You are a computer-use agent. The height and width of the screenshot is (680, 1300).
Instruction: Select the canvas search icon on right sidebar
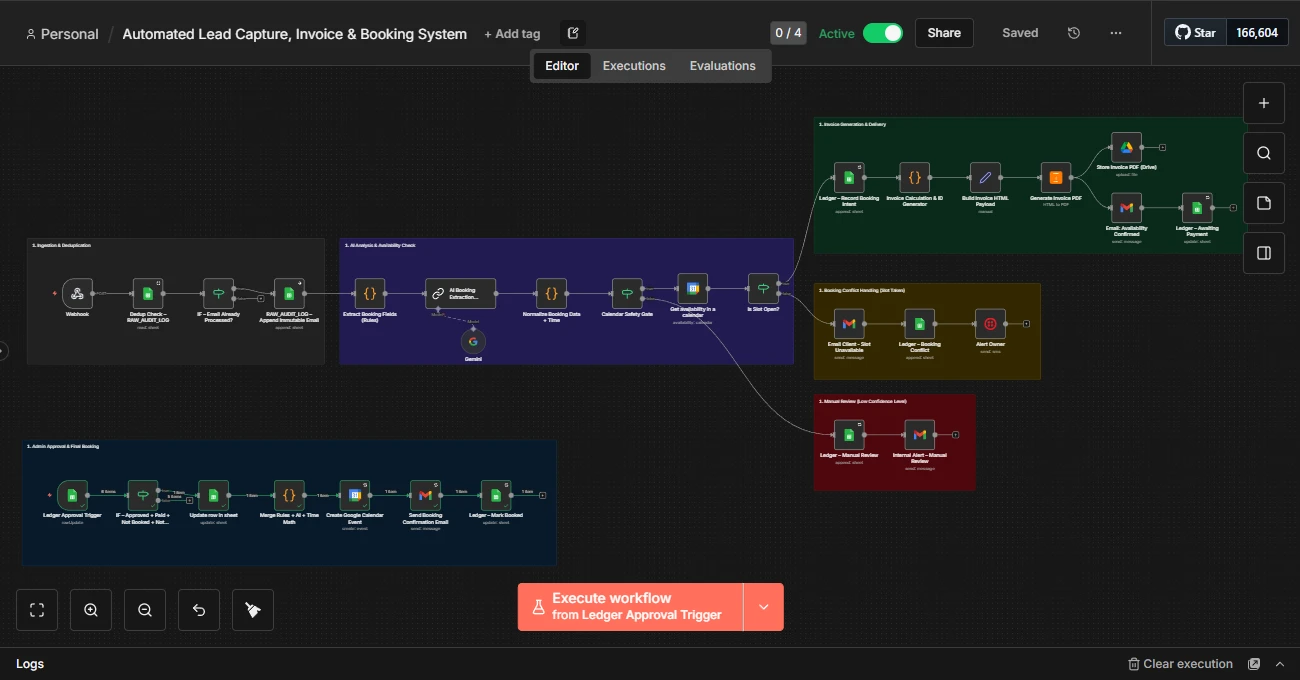point(1263,152)
